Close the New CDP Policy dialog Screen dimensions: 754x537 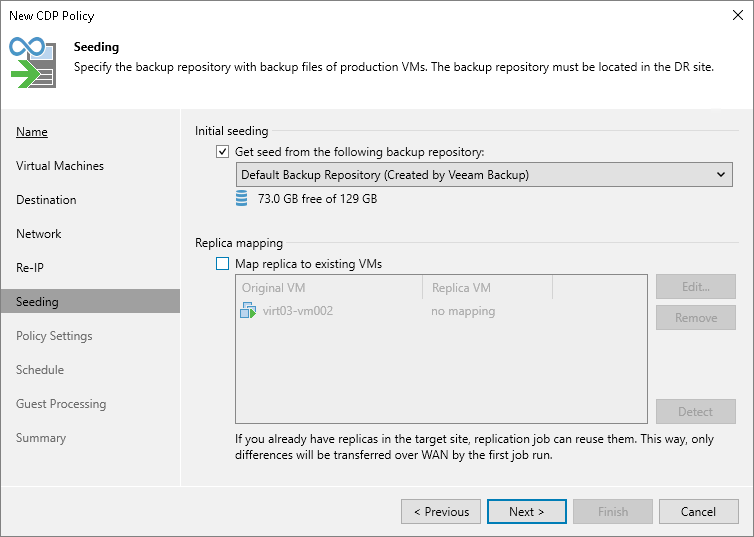(x=738, y=15)
